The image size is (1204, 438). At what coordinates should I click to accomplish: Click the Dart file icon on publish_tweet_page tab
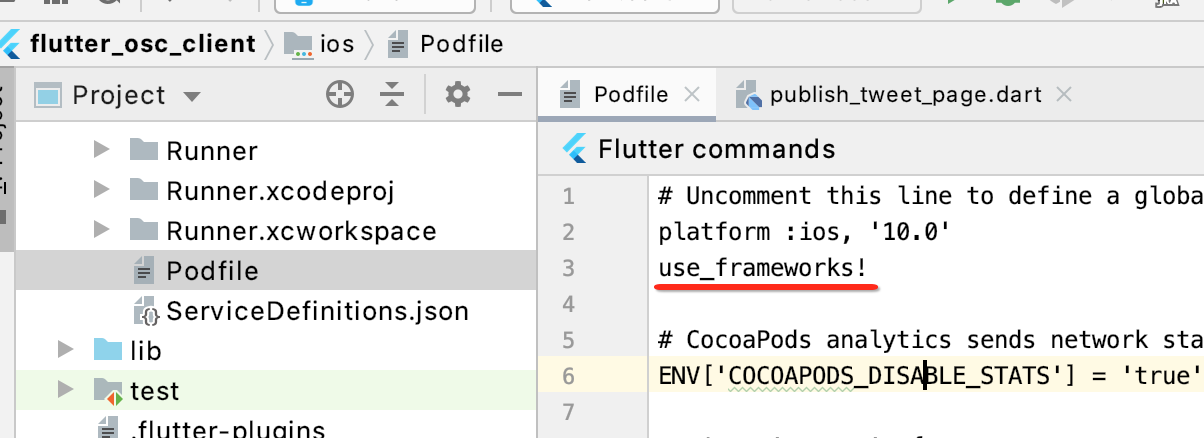coord(749,96)
